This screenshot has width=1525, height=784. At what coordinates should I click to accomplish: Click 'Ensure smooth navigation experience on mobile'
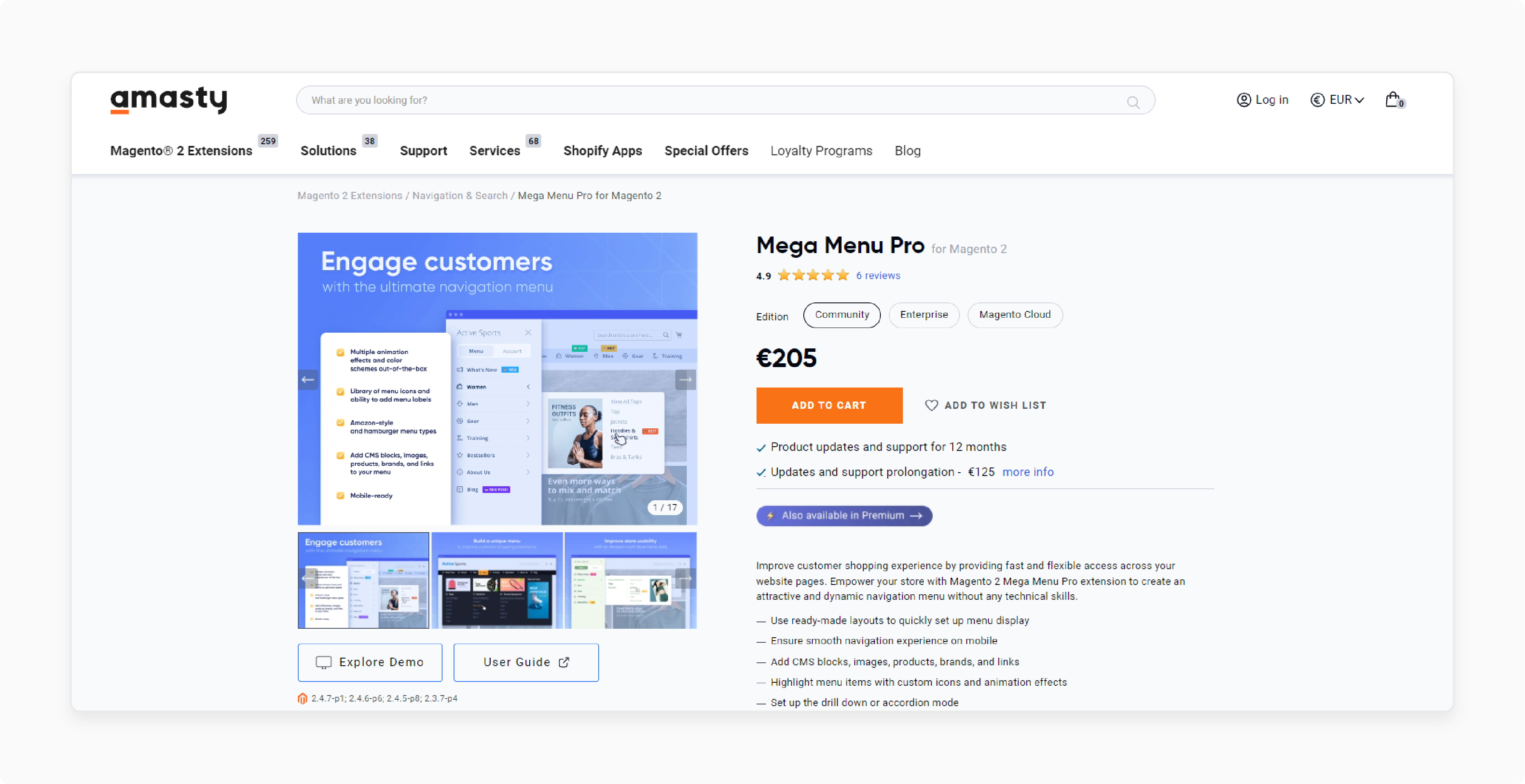point(884,641)
